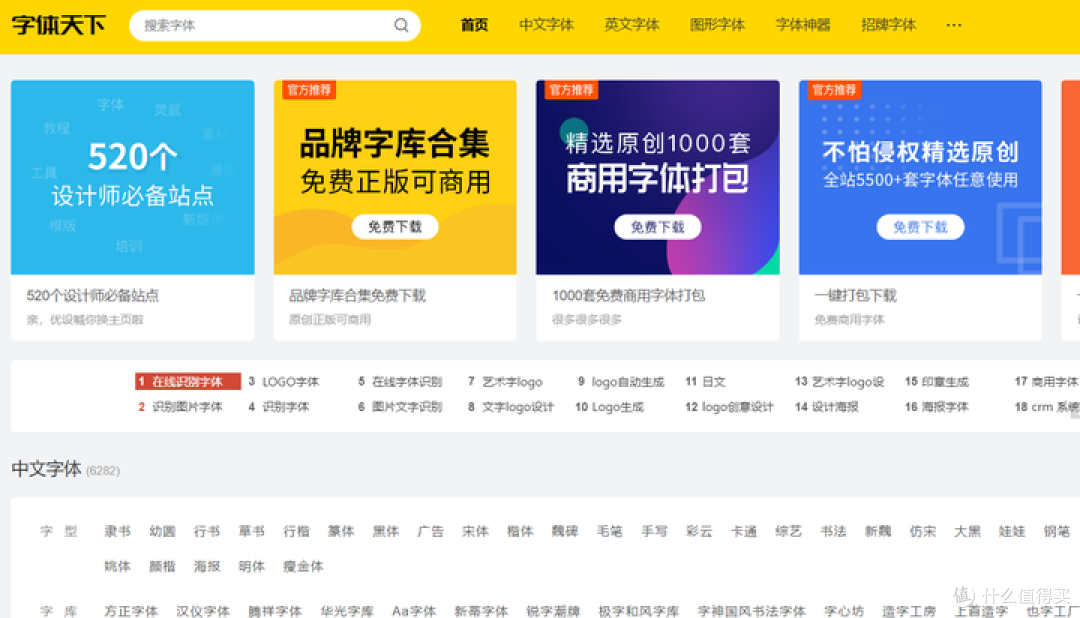Filter by font type 仿宋
This screenshot has height=618, width=1080.
pyautogui.click(x=922, y=531)
